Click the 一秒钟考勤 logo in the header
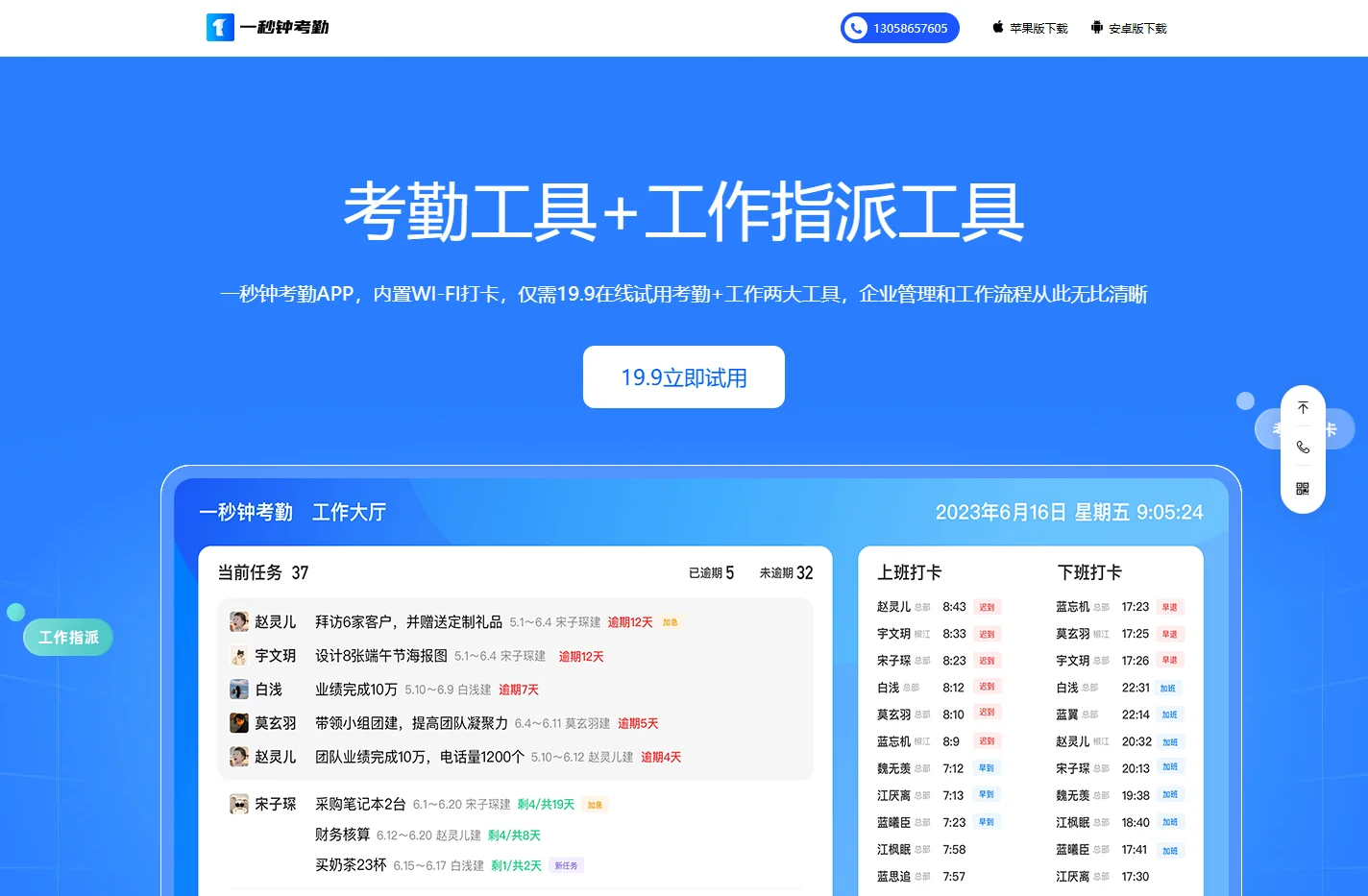The width and height of the screenshot is (1368, 896). (x=268, y=27)
